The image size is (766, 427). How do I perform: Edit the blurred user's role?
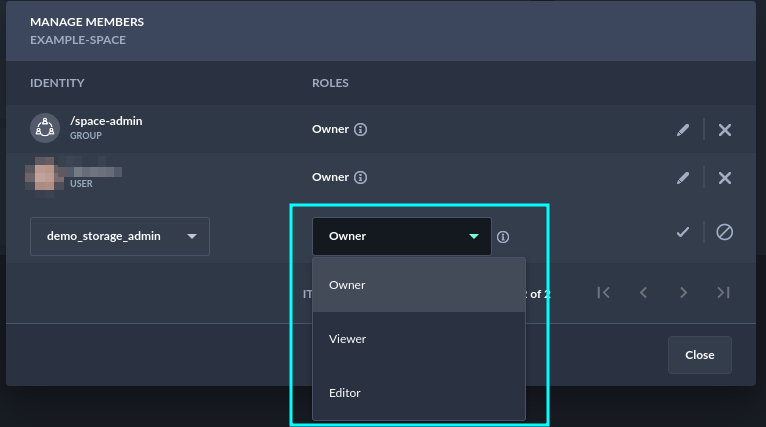(x=683, y=178)
